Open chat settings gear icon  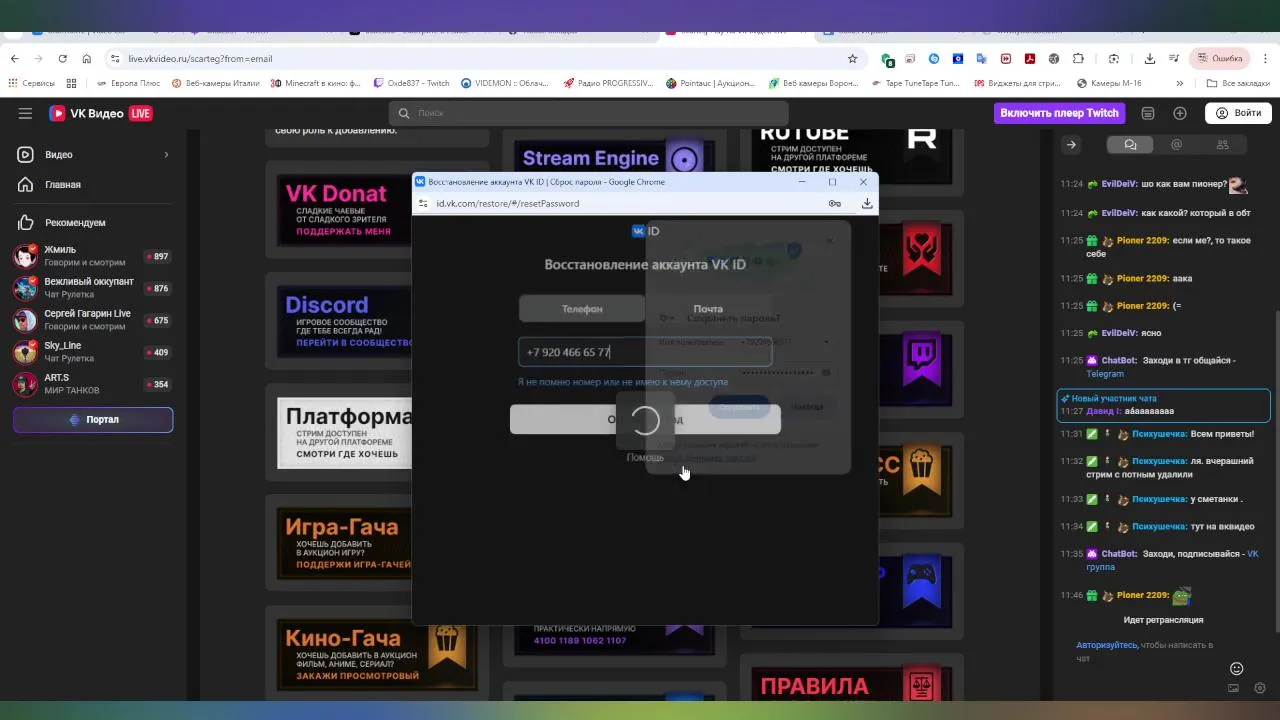tap(1260, 688)
